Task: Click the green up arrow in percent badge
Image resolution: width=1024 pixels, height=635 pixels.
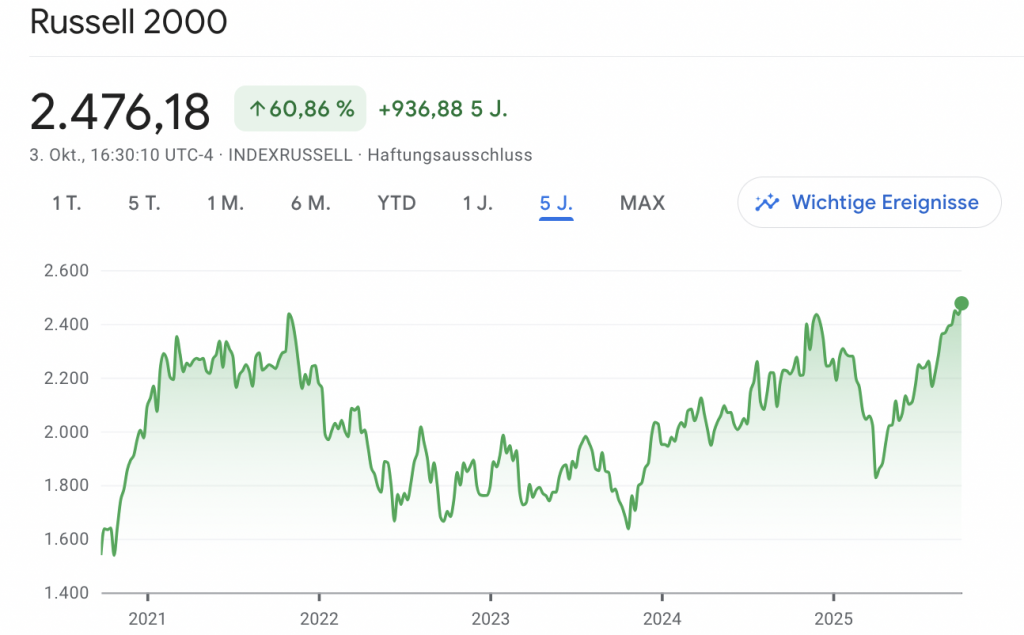Action: (256, 109)
